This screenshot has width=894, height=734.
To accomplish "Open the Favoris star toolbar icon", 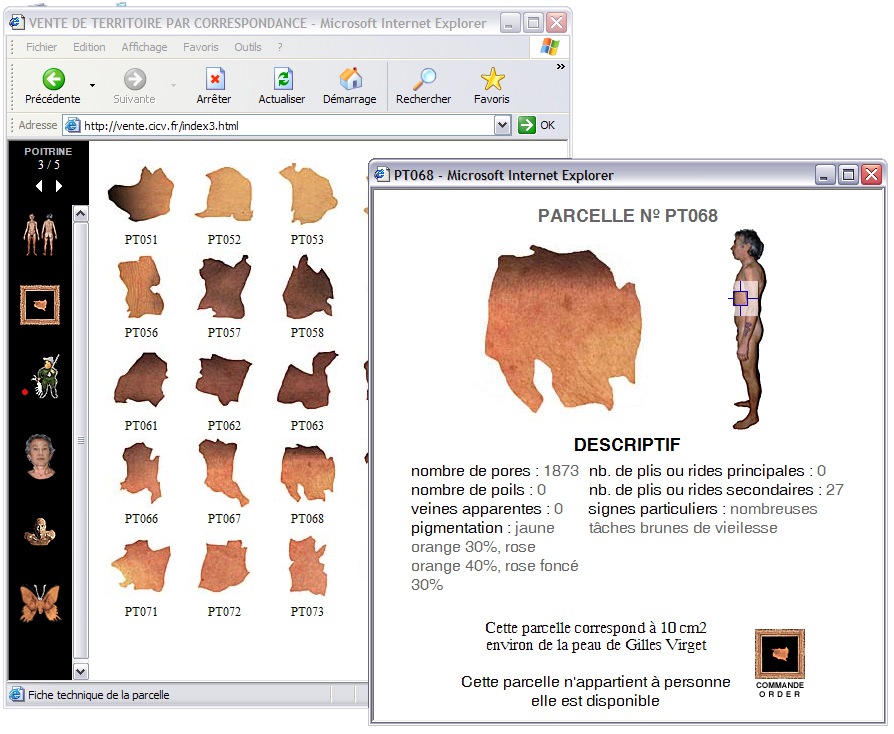I will [x=492, y=79].
